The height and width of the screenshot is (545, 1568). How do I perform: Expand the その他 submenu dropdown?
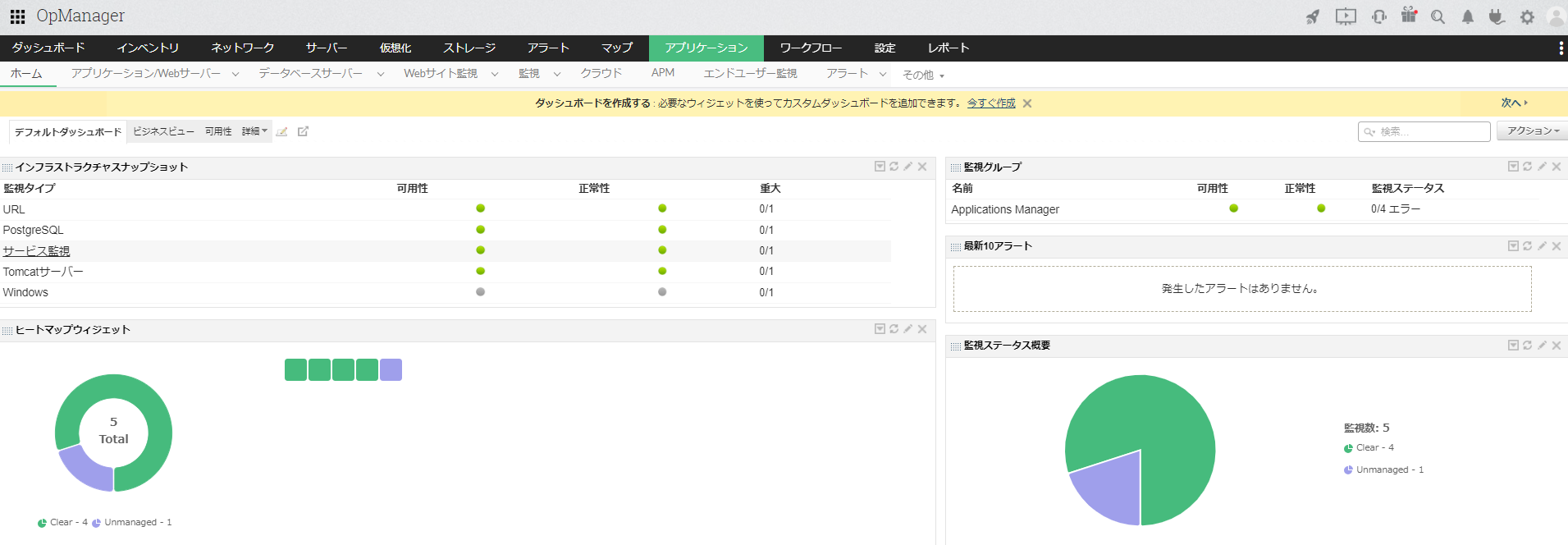(x=923, y=76)
